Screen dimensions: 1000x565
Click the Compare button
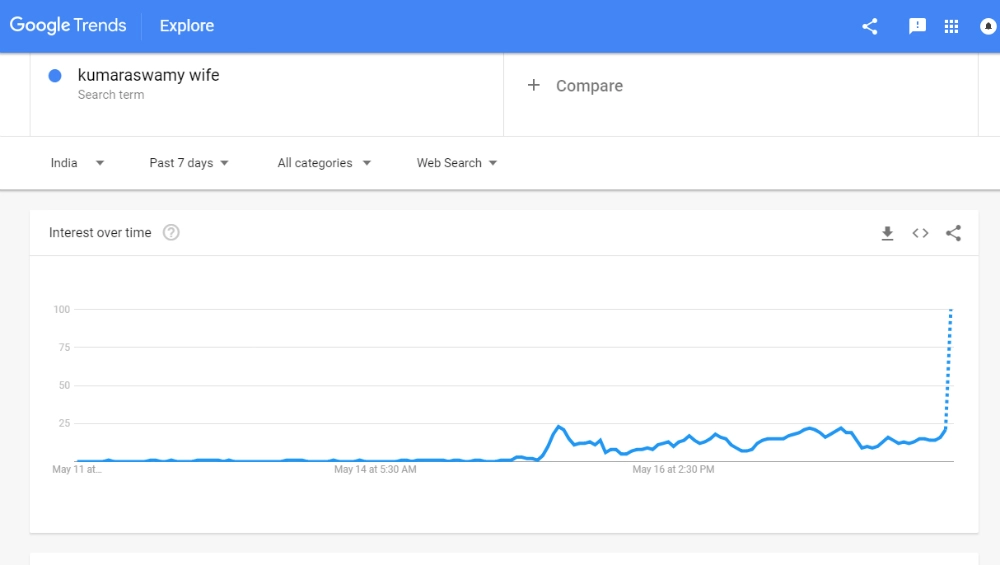(589, 86)
